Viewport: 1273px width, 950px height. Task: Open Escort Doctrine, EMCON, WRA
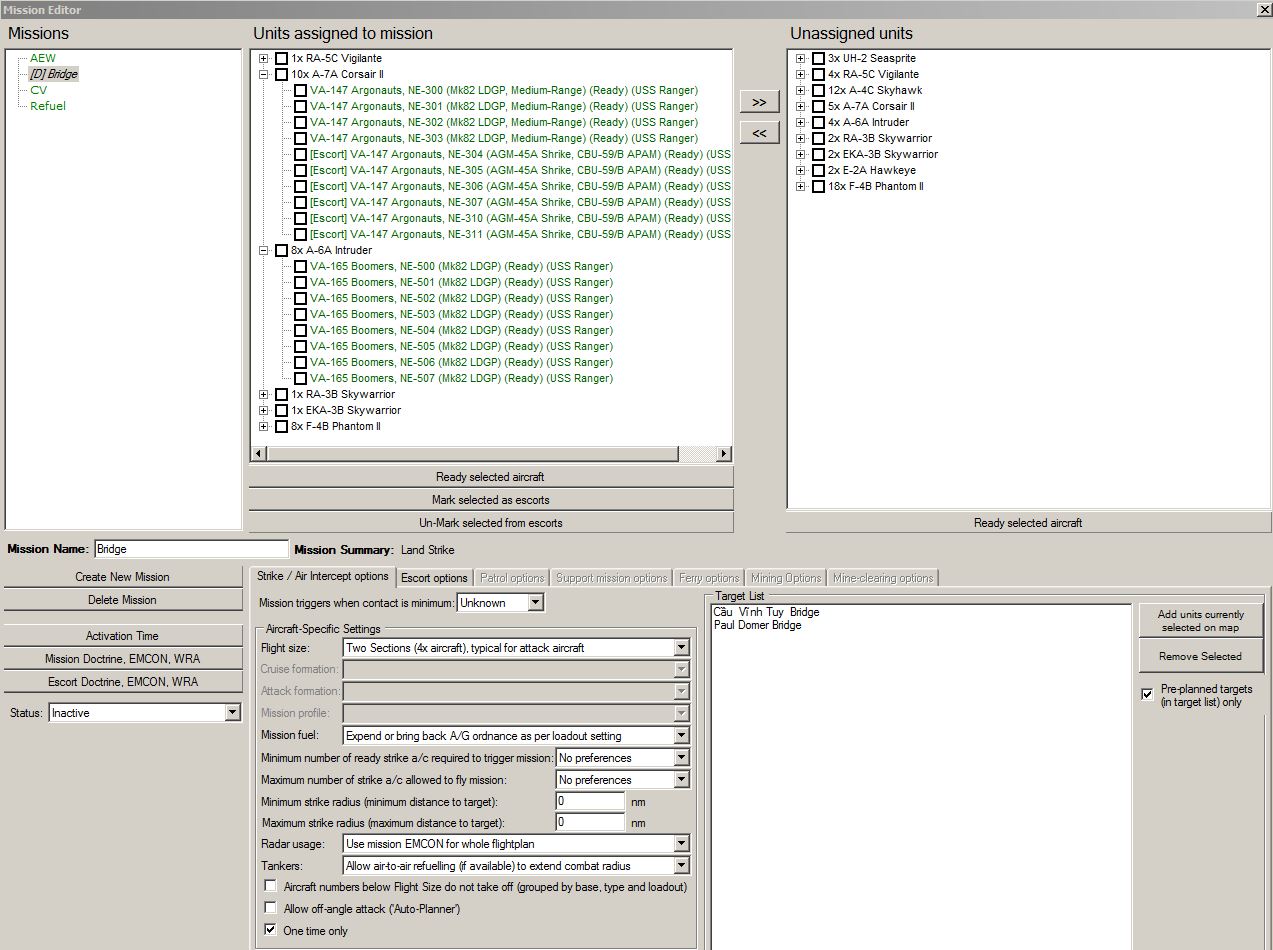(x=123, y=682)
